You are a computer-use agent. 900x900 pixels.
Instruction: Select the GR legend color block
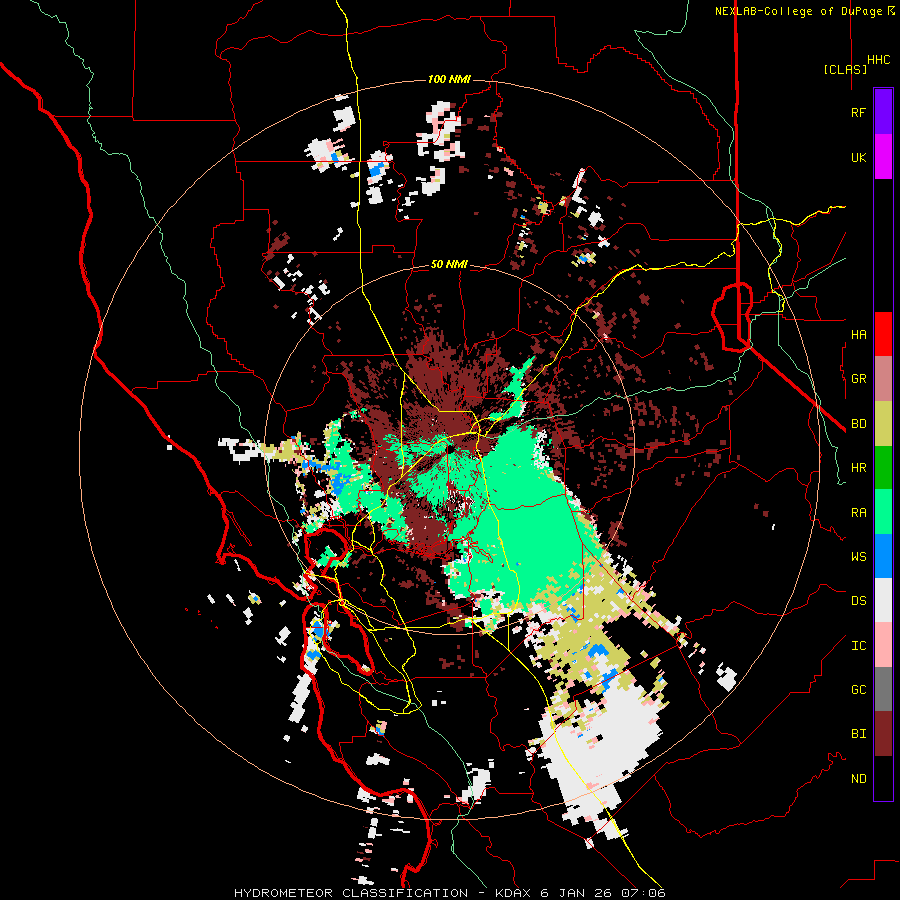coord(883,379)
